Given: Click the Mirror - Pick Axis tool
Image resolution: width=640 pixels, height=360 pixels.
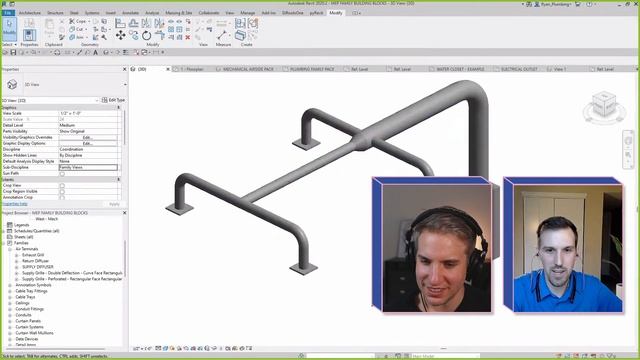Looking at the screenshot, I should pos(146,23).
